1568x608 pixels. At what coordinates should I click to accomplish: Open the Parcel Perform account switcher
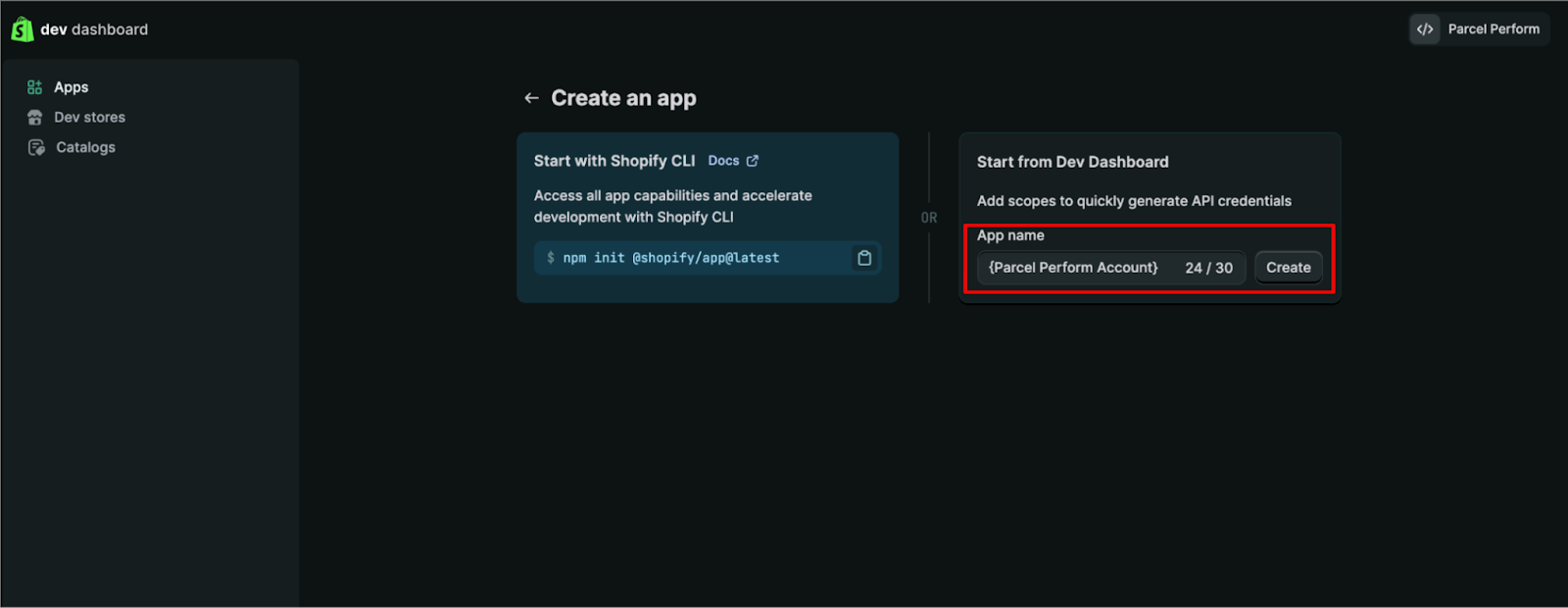coord(1480,29)
